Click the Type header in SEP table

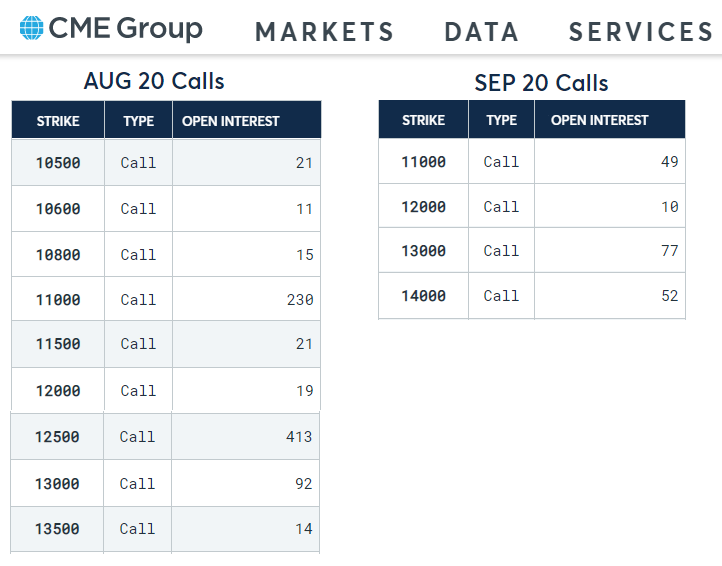(501, 120)
